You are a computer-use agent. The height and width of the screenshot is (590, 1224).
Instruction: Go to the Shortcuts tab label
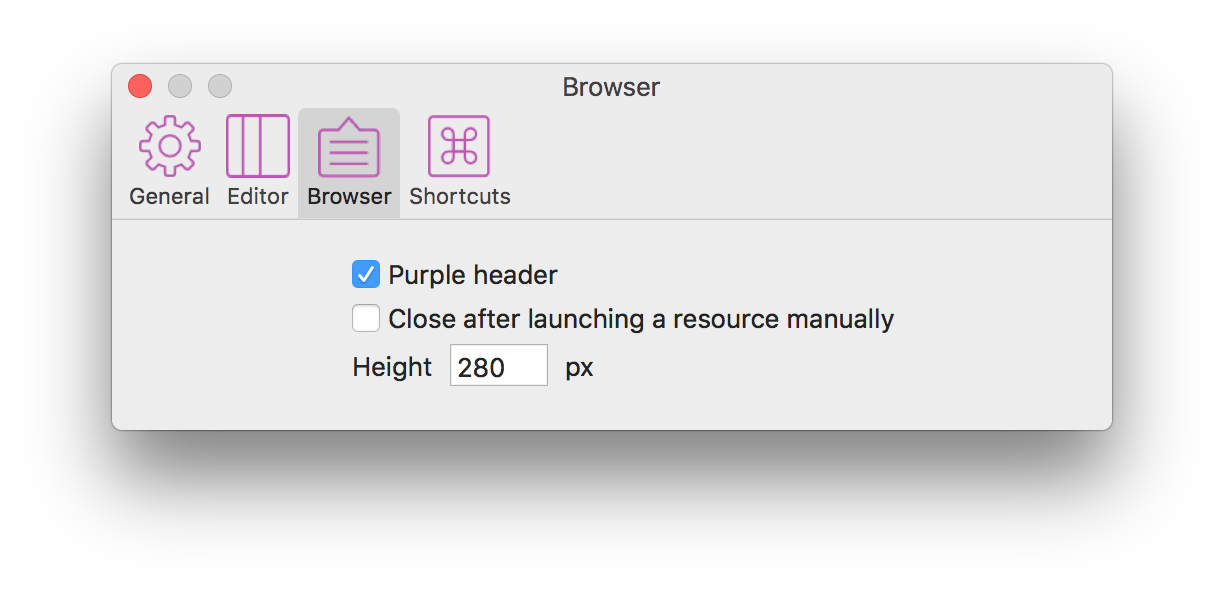coord(460,196)
